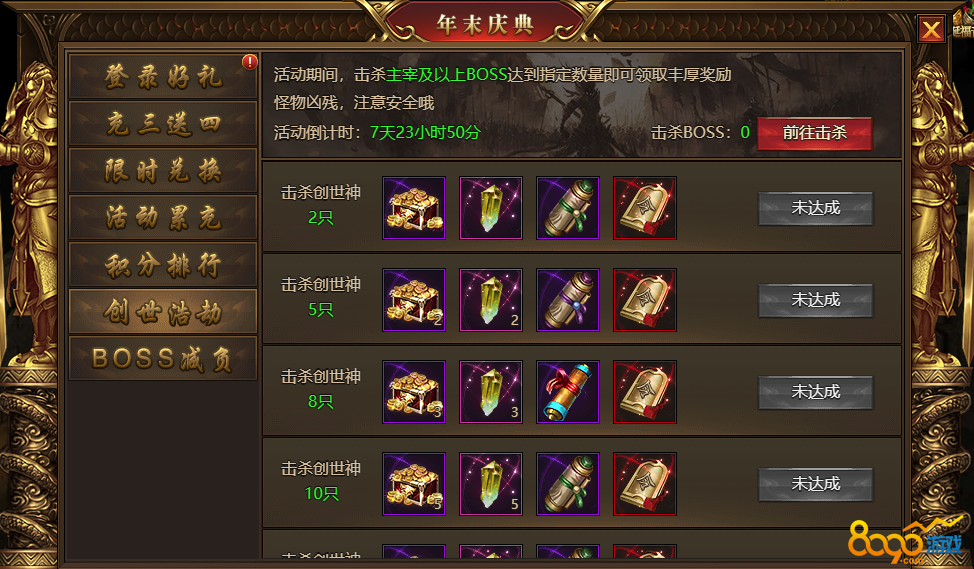Switch to the BOSS减负 tab
The width and height of the screenshot is (974, 569).
pos(163,358)
